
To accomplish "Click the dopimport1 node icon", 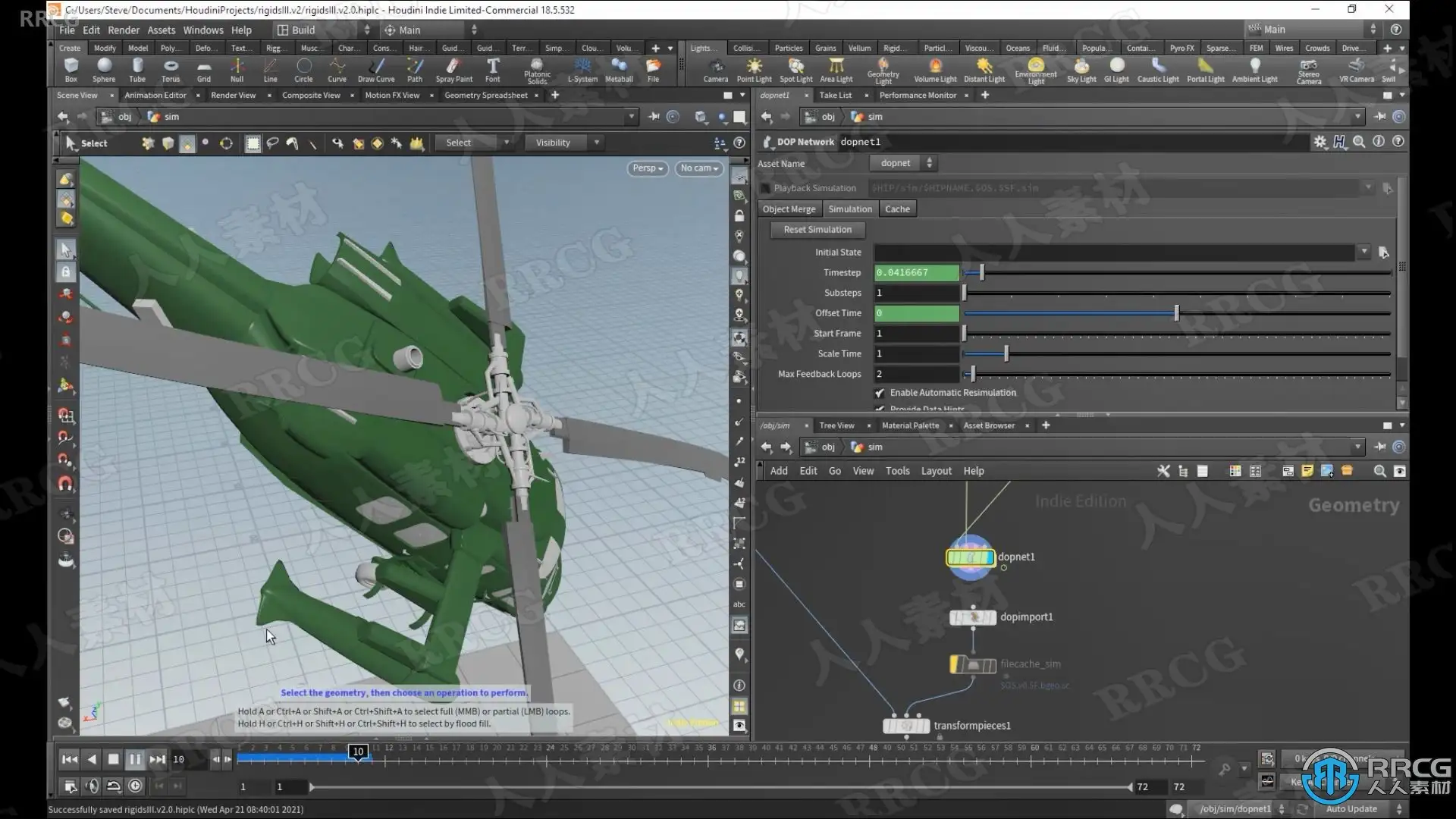I will [973, 617].
